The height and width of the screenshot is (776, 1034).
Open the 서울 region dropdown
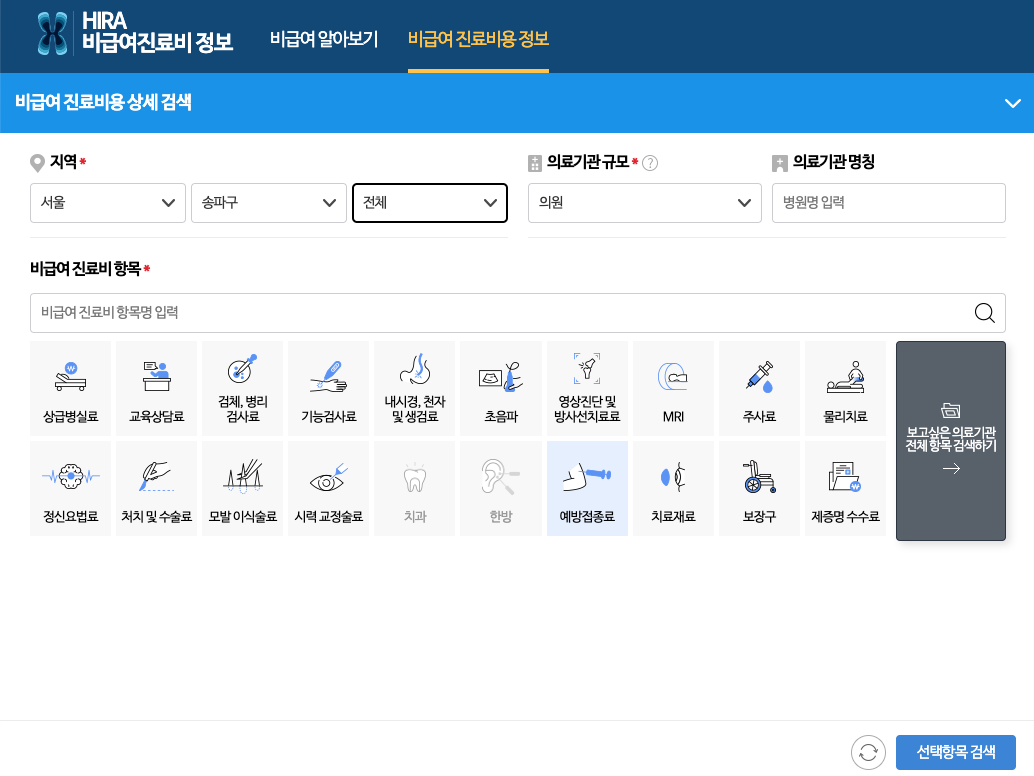pos(107,203)
